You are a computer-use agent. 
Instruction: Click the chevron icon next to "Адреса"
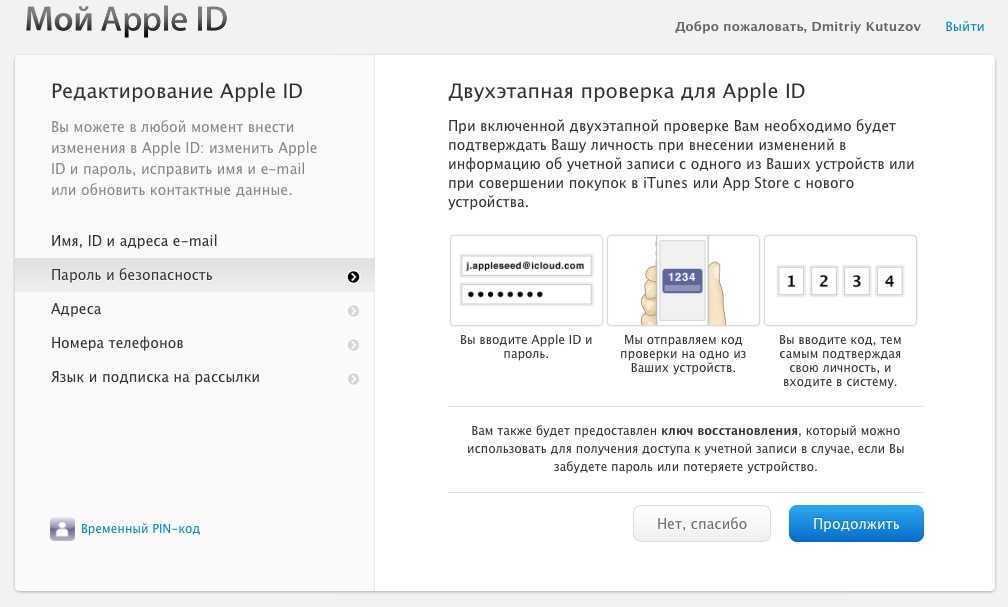click(353, 311)
